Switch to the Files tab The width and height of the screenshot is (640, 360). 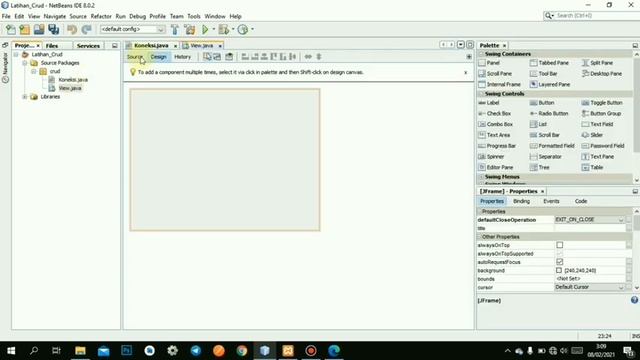[x=52, y=46]
